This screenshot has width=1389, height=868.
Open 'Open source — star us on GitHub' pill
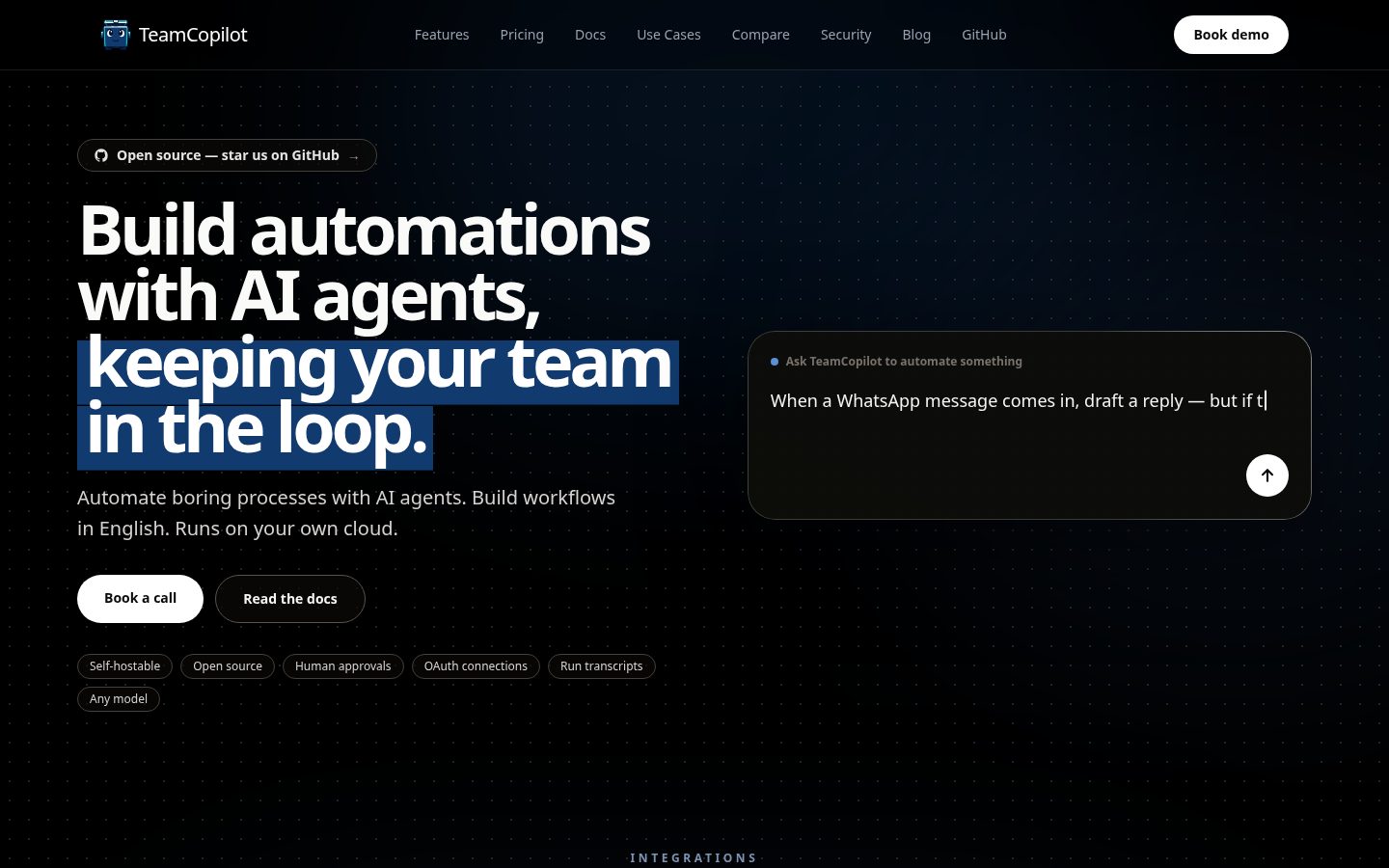pos(227,155)
